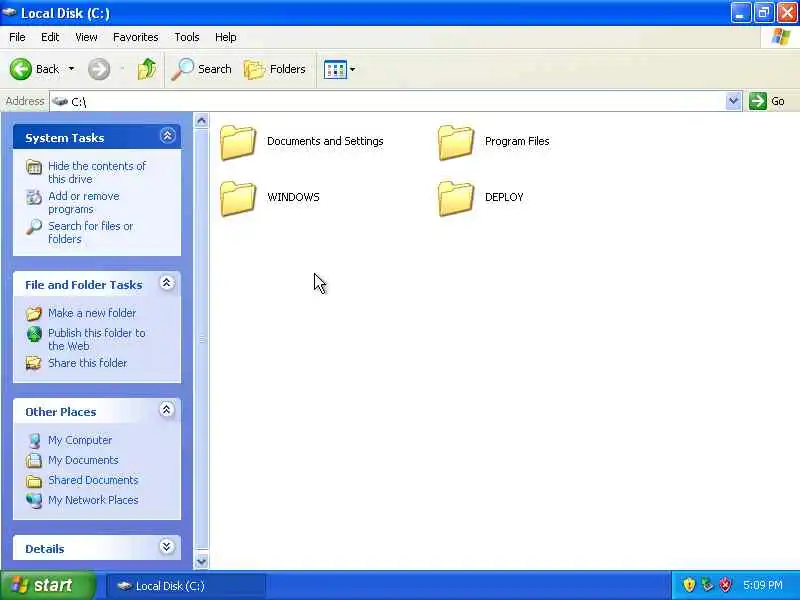Click the Views toolbar icon
800x600 pixels.
click(335, 69)
